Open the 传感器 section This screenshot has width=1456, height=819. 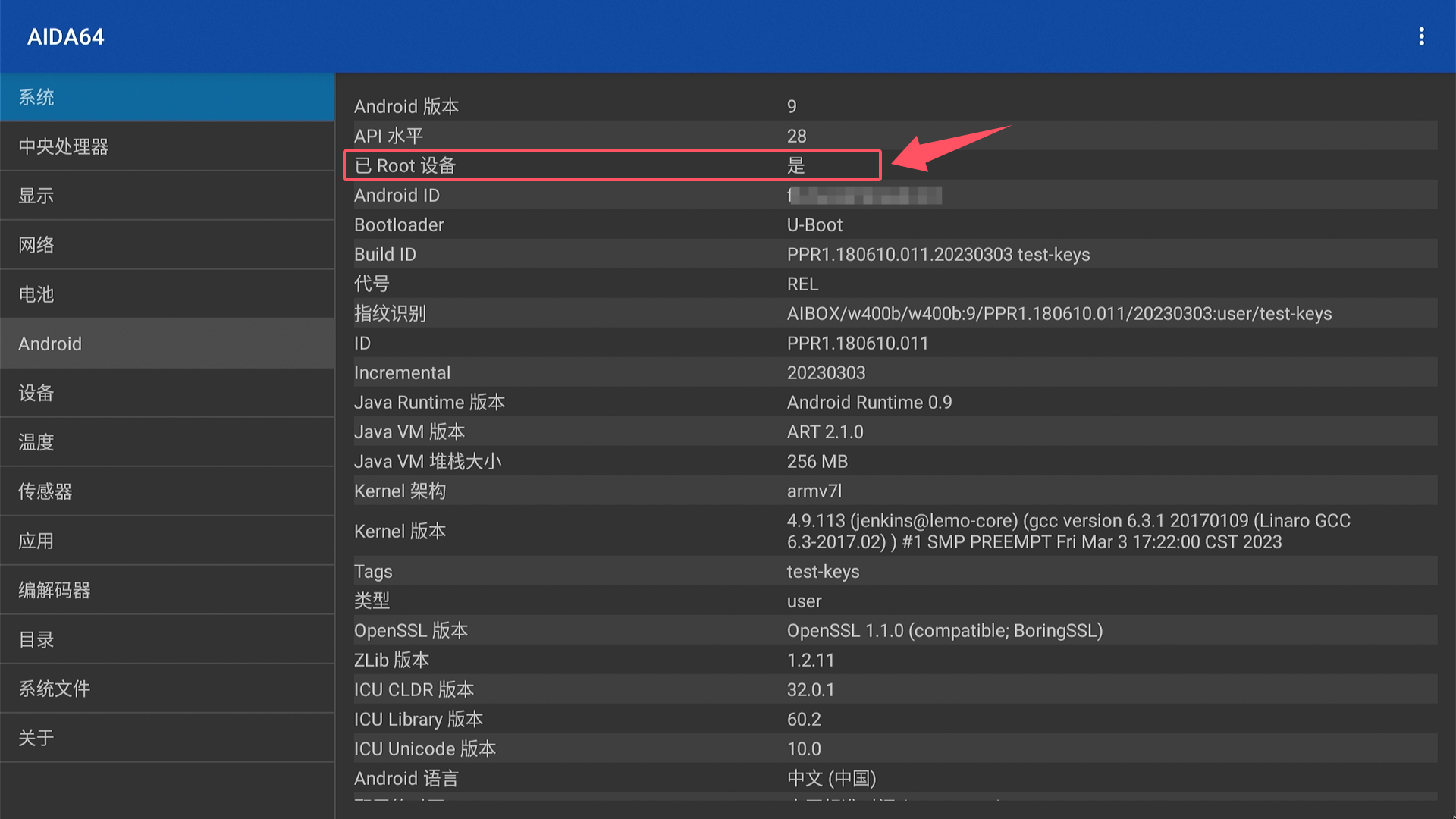click(167, 491)
